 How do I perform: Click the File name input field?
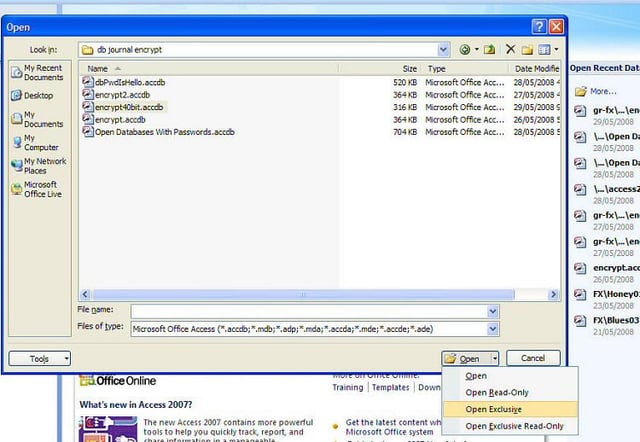[x=309, y=312]
